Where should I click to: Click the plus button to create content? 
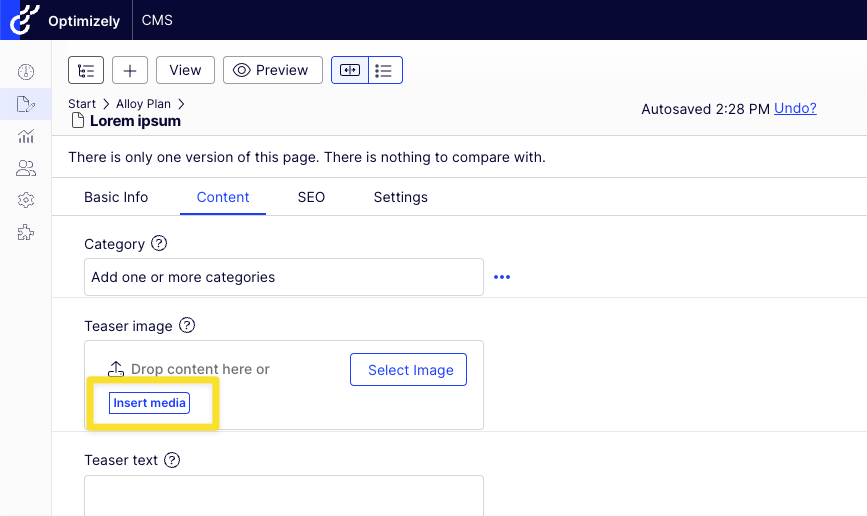tap(130, 70)
